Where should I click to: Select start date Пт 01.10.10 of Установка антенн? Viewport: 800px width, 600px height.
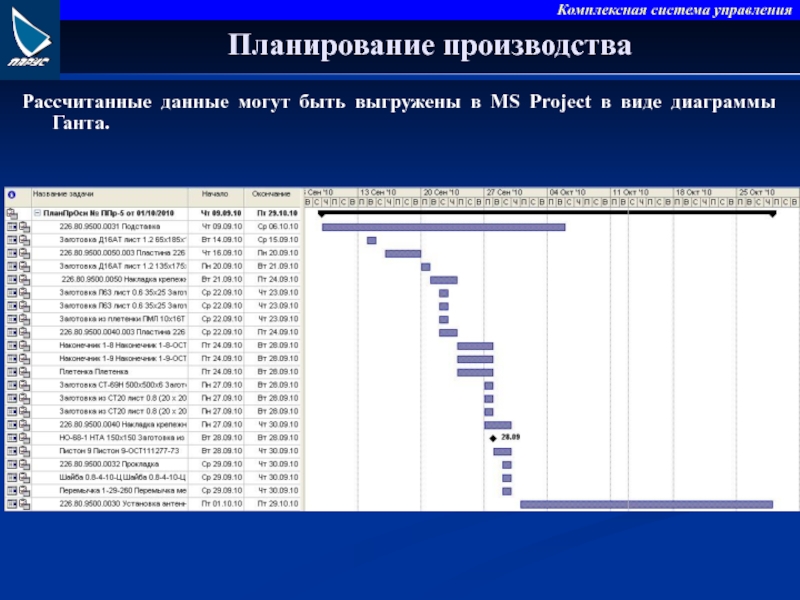(221, 504)
